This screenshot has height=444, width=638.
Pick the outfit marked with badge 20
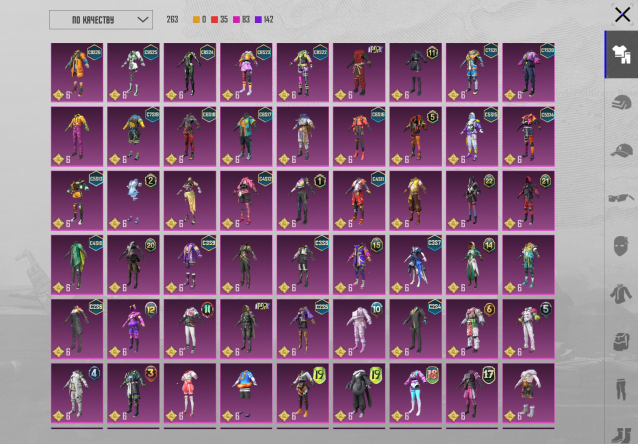(x=133, y=264)
